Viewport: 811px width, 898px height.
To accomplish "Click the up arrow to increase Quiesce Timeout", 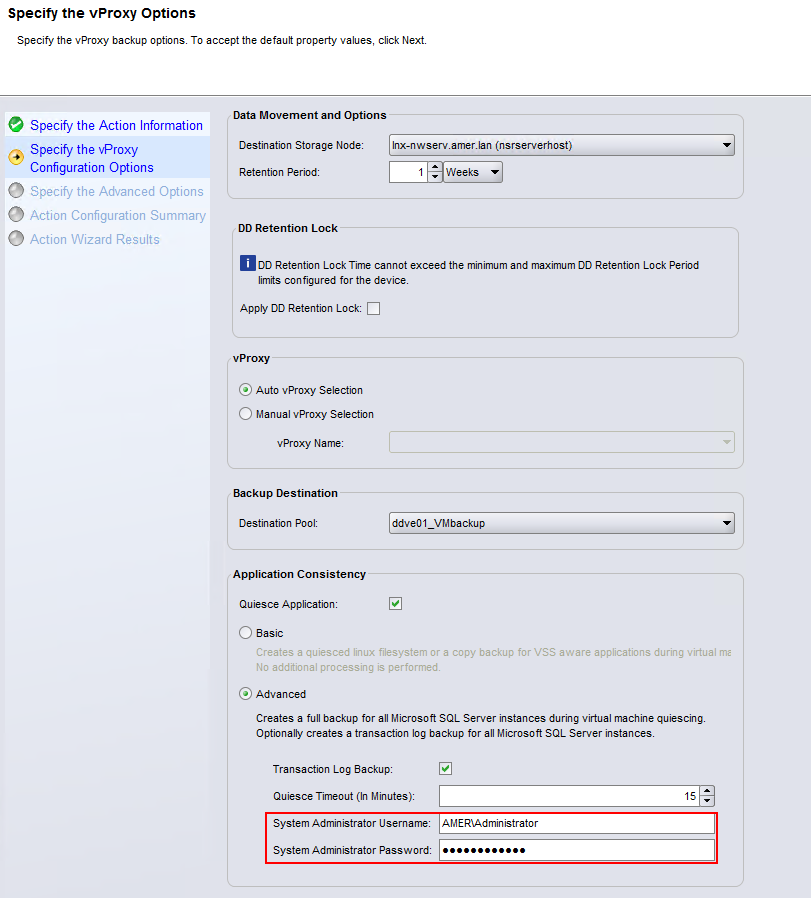I will point(708,791).
